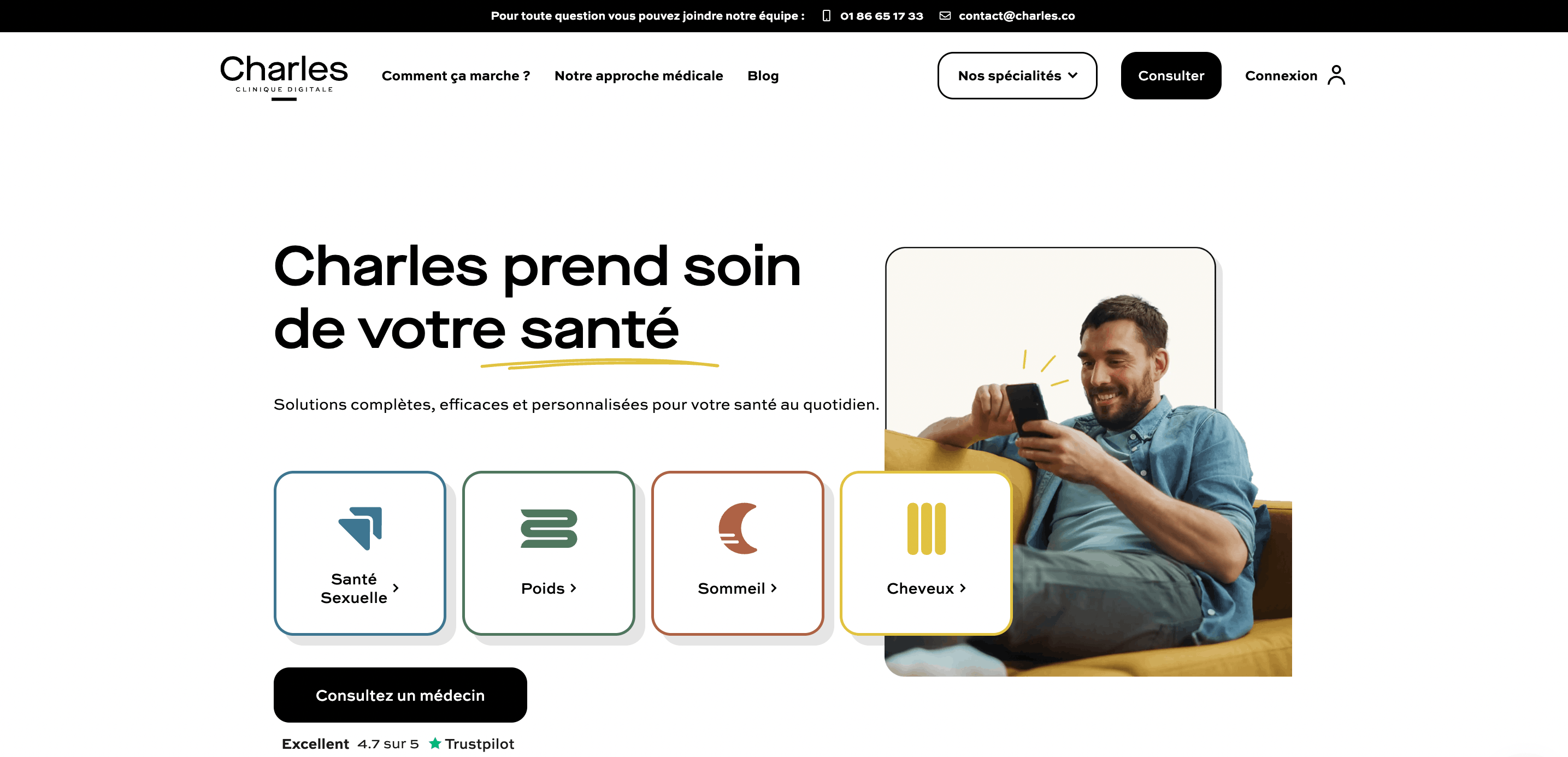1568x757 pixels.
Task: Click the green Trustpilot star
Action: (435, 743)
